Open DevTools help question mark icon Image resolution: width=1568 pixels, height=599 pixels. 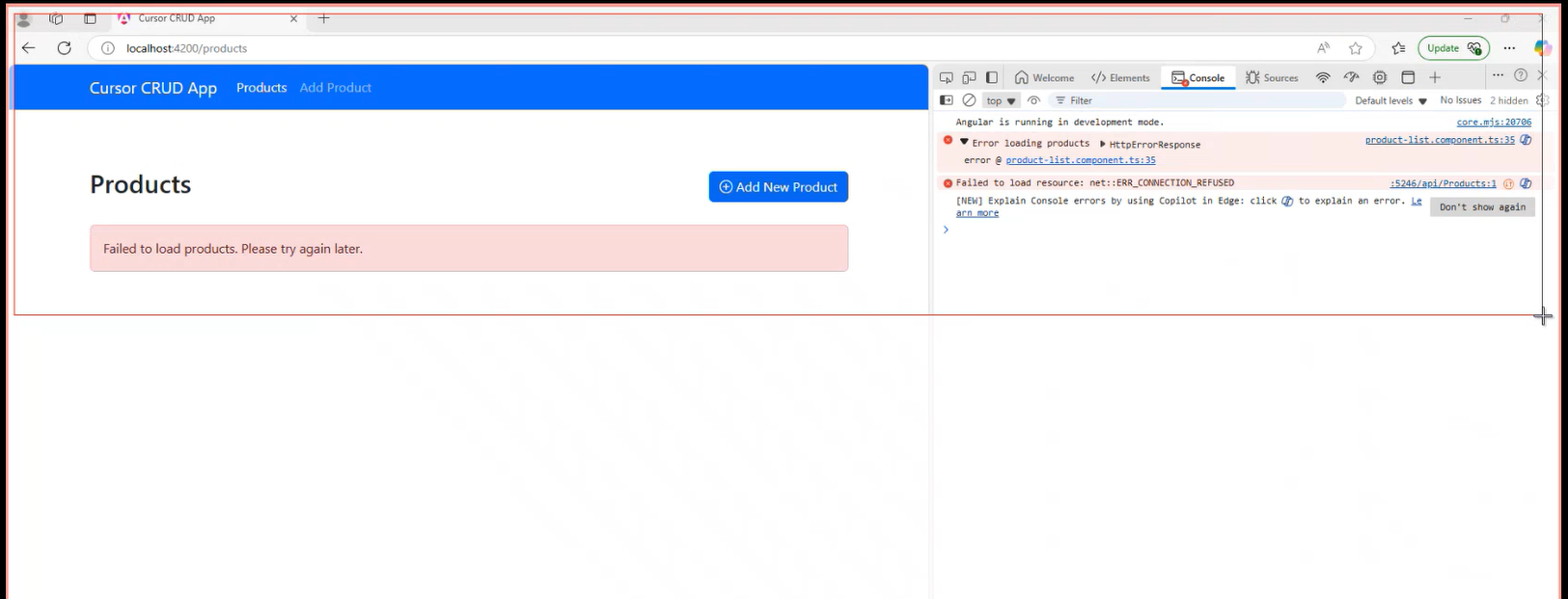(1521, 75)
